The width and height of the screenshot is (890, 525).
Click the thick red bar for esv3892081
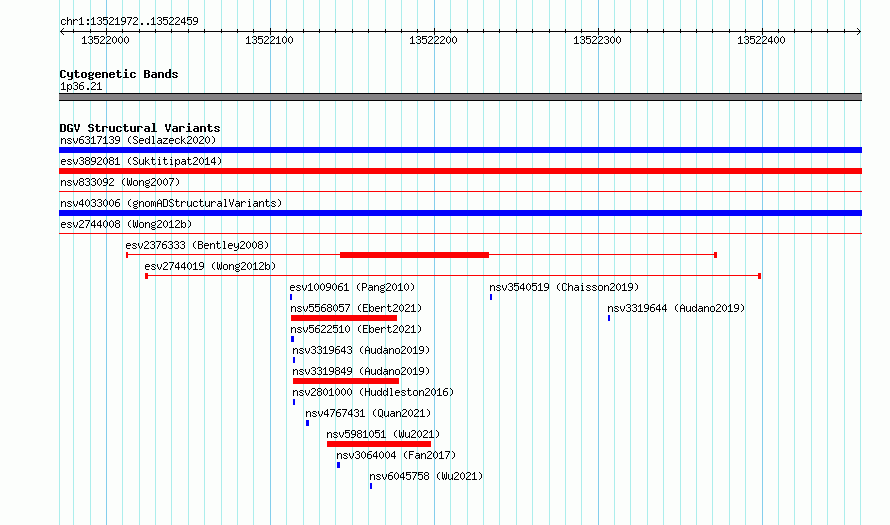point(460,171)
